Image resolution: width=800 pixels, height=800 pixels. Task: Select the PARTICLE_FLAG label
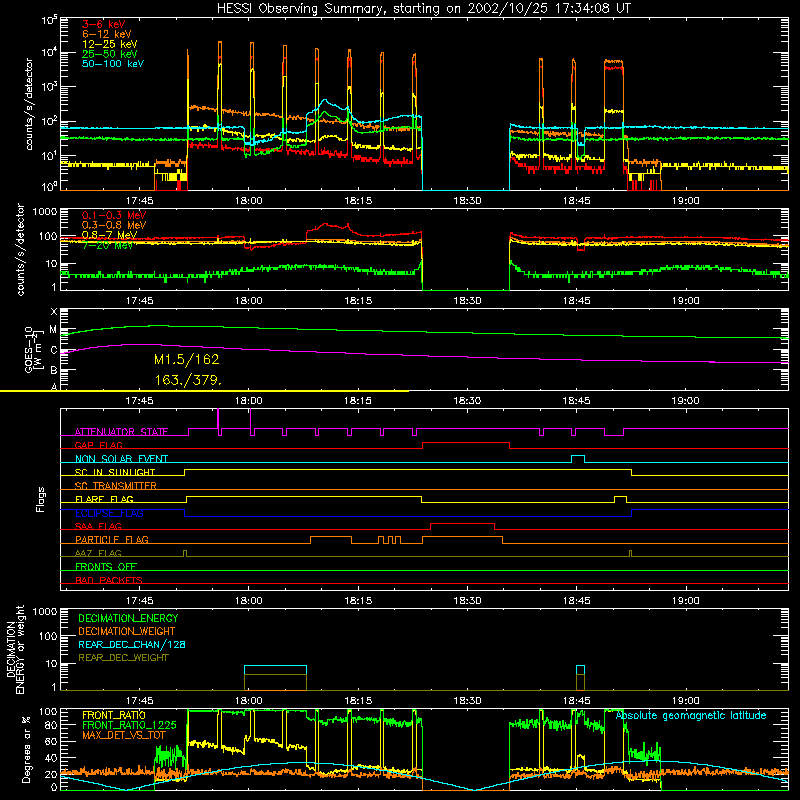(x=112, y=539)
